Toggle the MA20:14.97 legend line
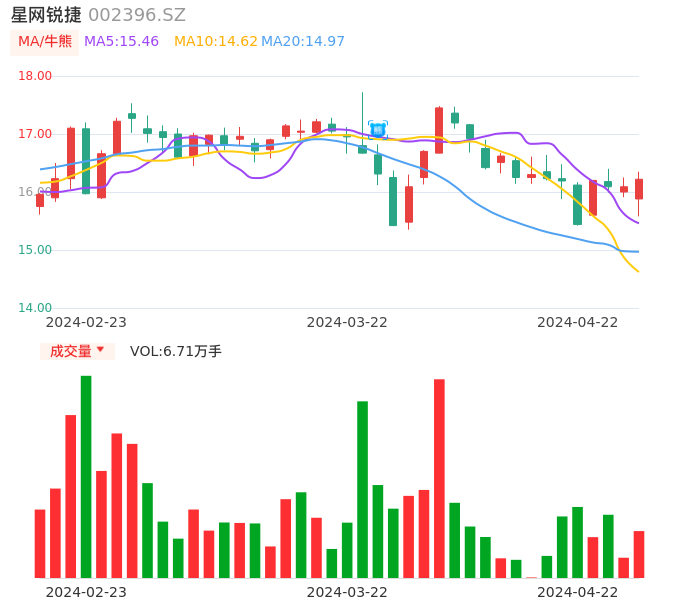This screenshot has width=686, height=606. (303, 42)
